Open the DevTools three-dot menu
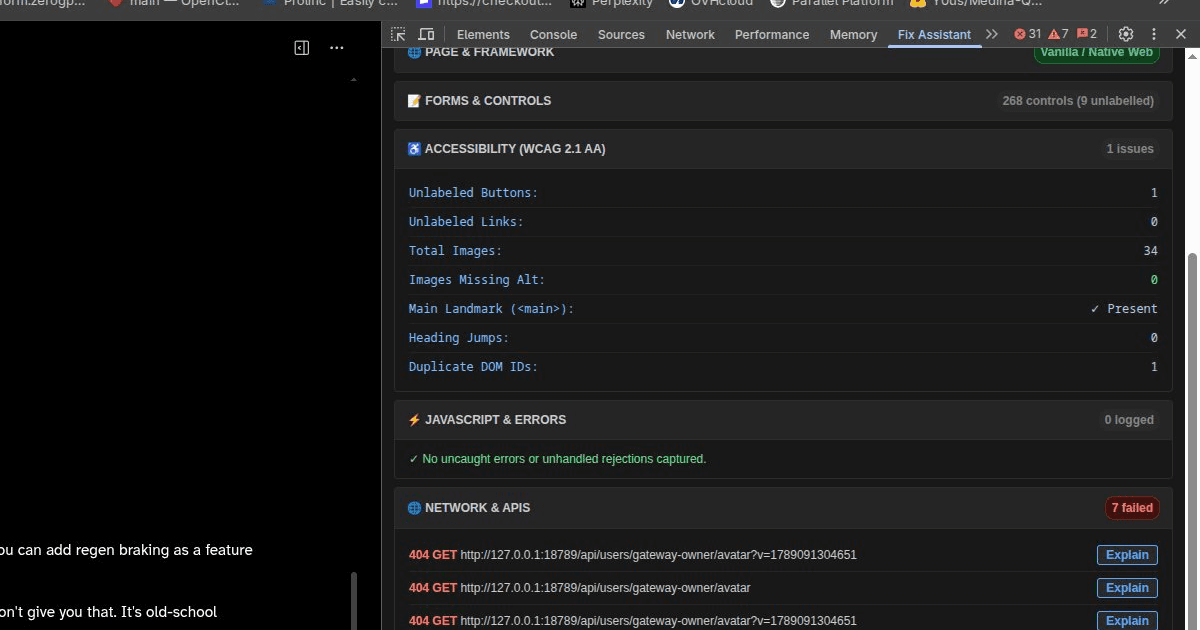 point(1154,34)
